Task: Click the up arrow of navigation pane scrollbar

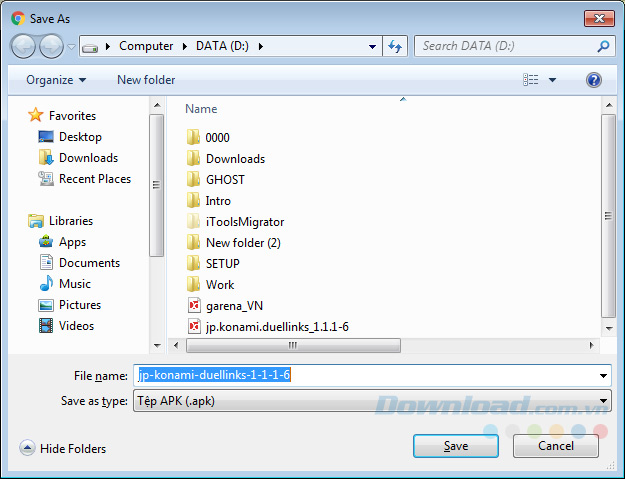Action: click(157, 105)
